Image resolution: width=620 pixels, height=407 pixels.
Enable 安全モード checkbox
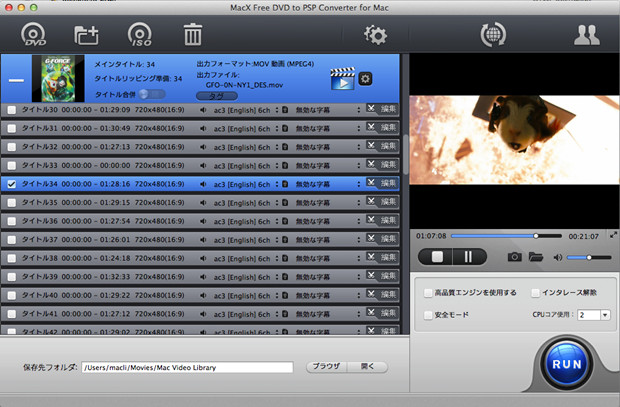pyautogui.click(x=427, y=315)
